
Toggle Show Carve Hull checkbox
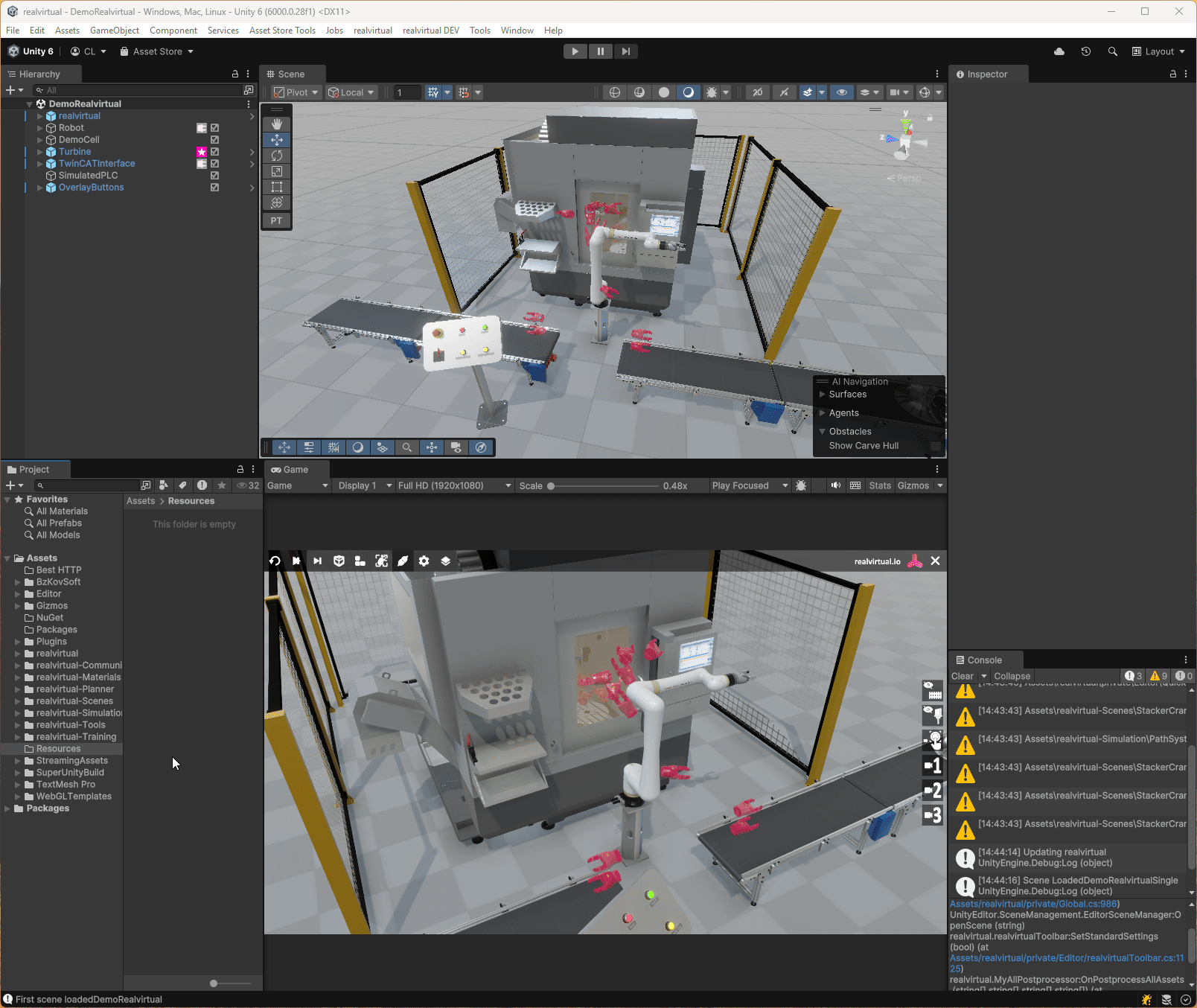tap(935, 446)
